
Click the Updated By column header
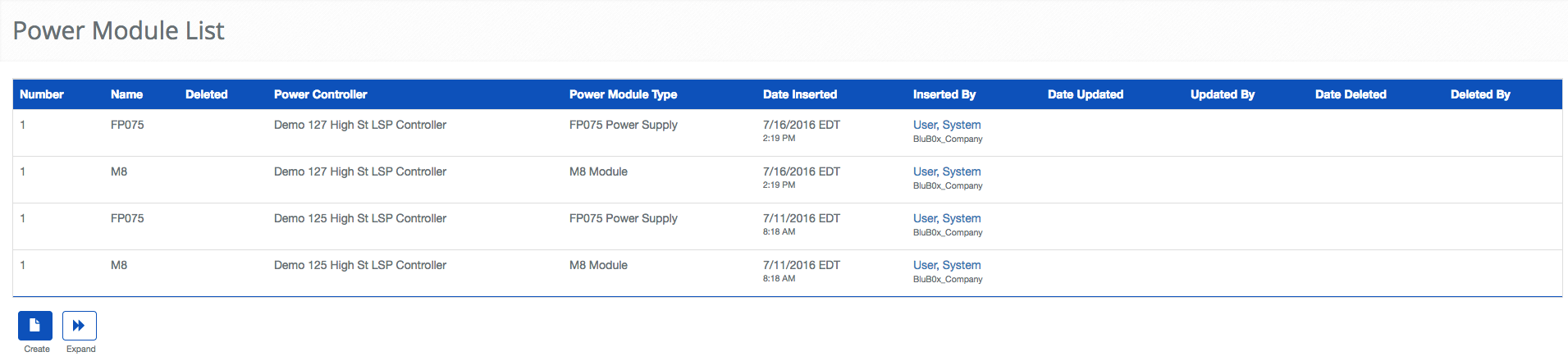(1222, 94)
